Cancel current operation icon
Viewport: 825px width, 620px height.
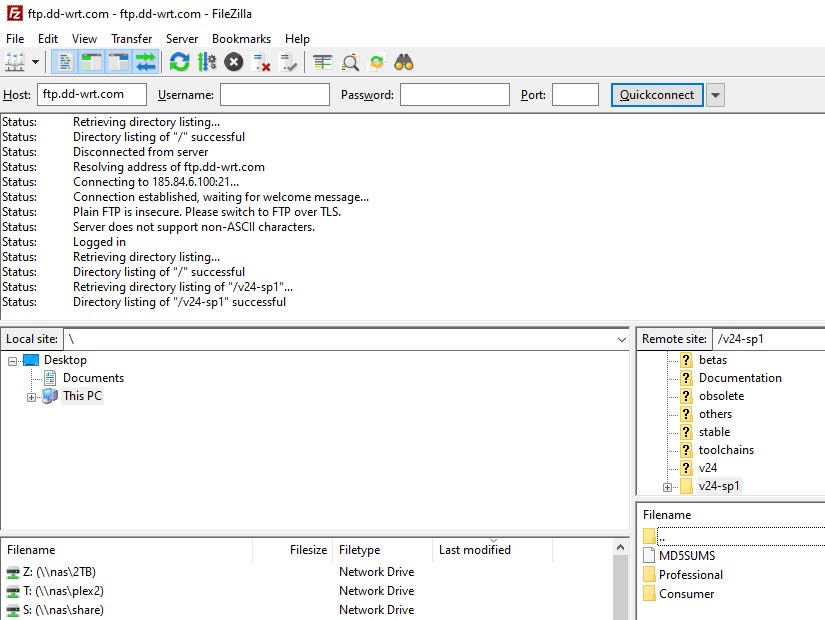click(x=234, y=63)
